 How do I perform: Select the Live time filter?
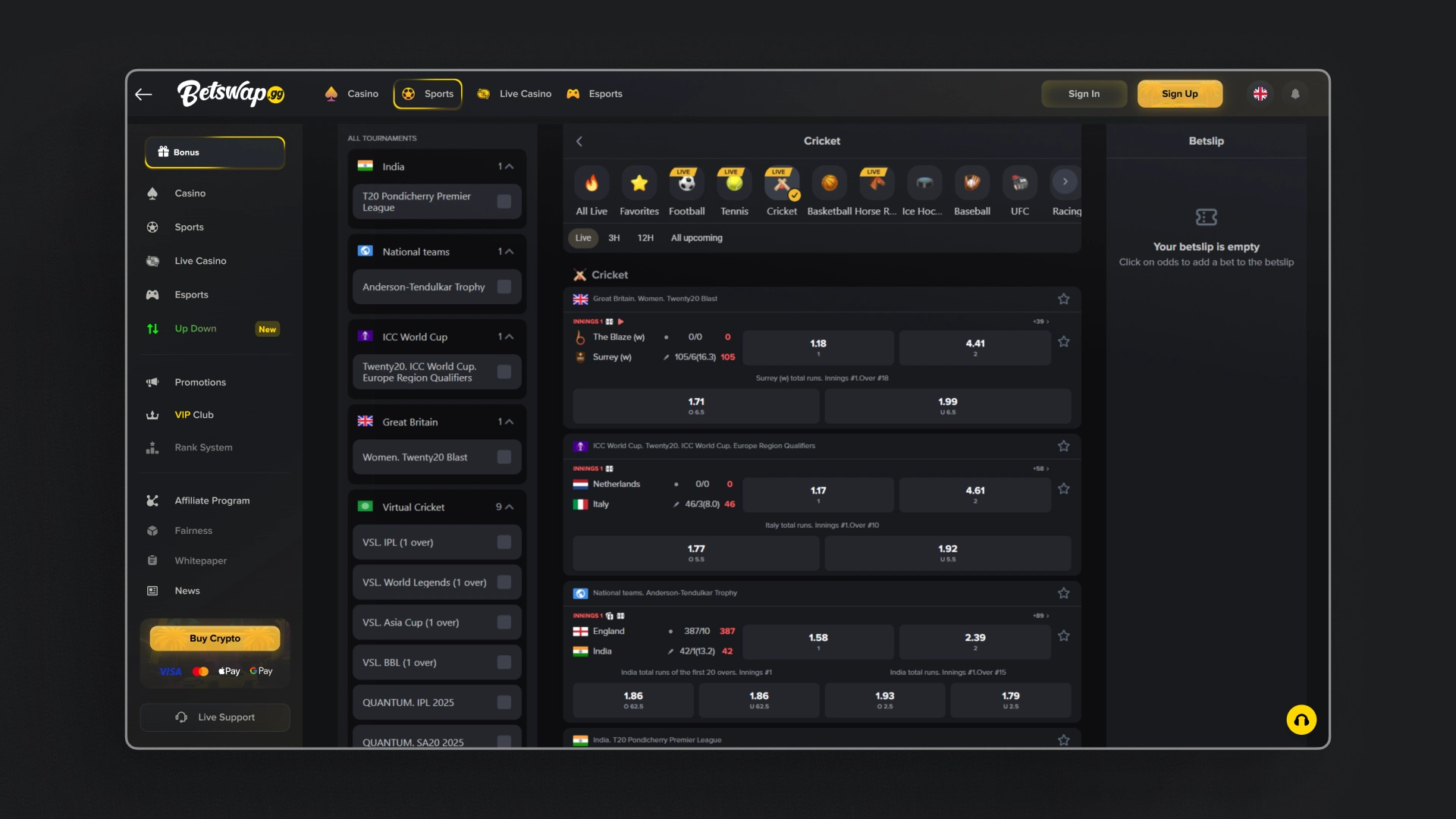coord(583,238)
